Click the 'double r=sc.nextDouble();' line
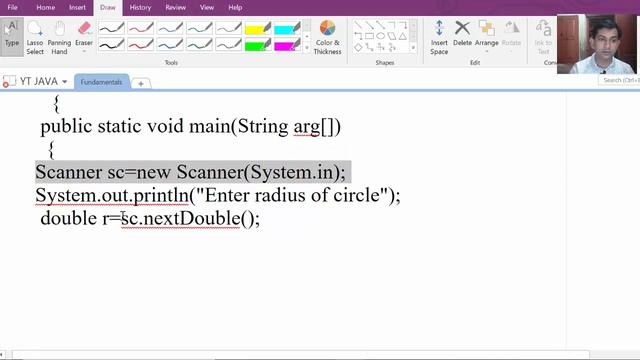This screenshot has height=360, width=640. point(150,218)
